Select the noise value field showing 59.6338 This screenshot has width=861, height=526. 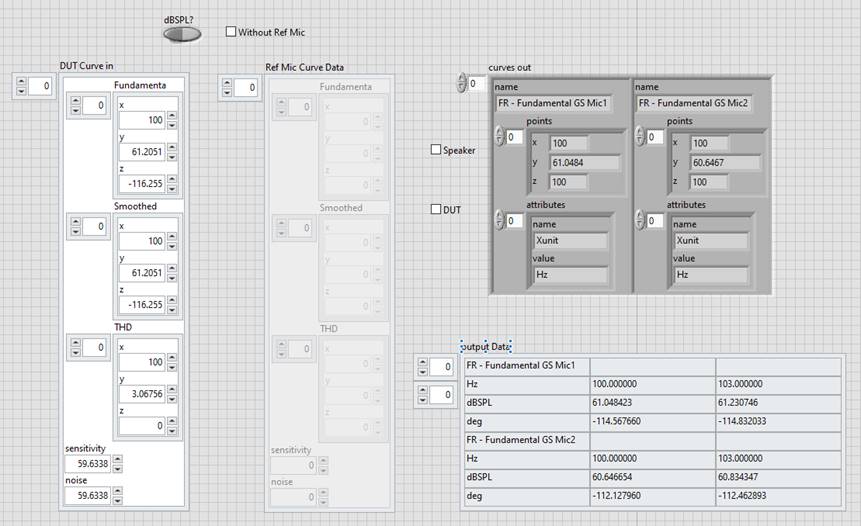coord(86,495)
